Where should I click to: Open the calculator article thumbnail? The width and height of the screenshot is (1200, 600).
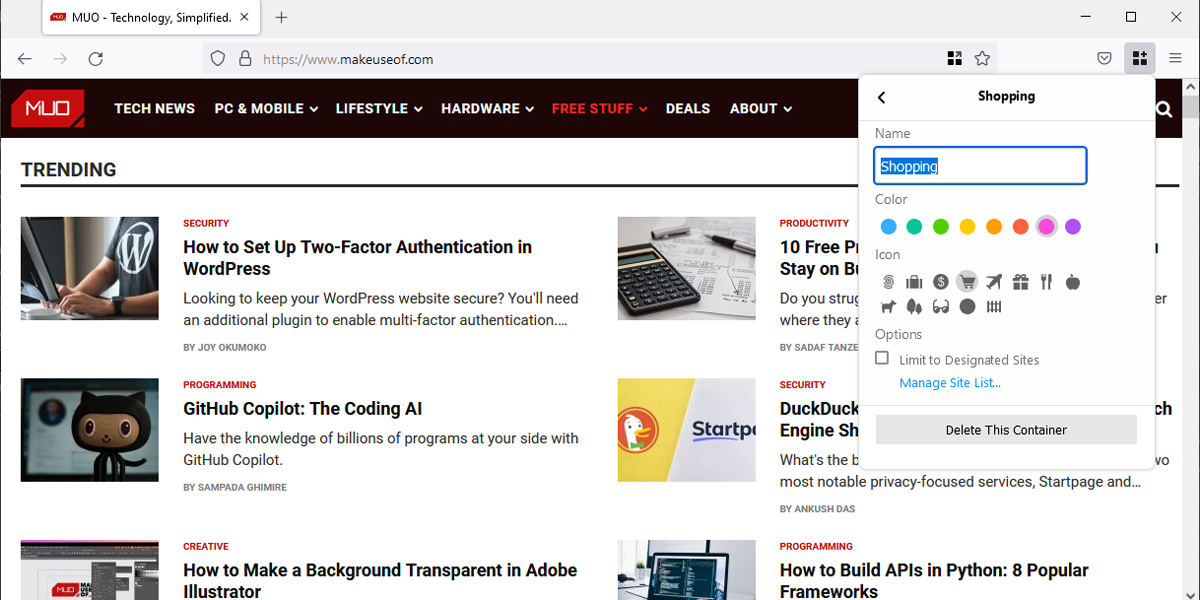tap(686, 268)
